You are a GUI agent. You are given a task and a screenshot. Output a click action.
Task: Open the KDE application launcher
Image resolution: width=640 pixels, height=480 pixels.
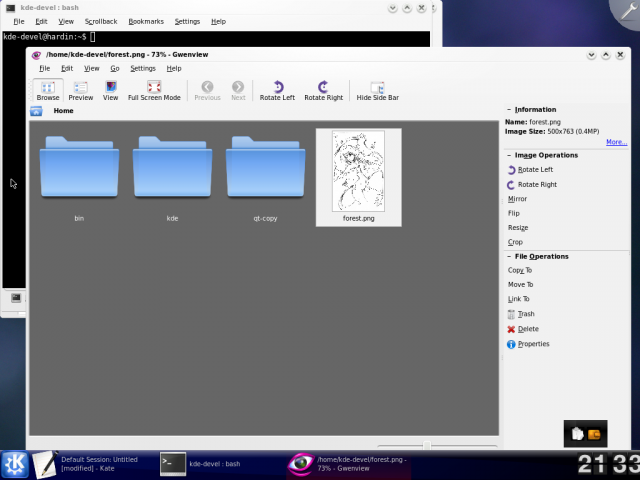click(15, 463)
